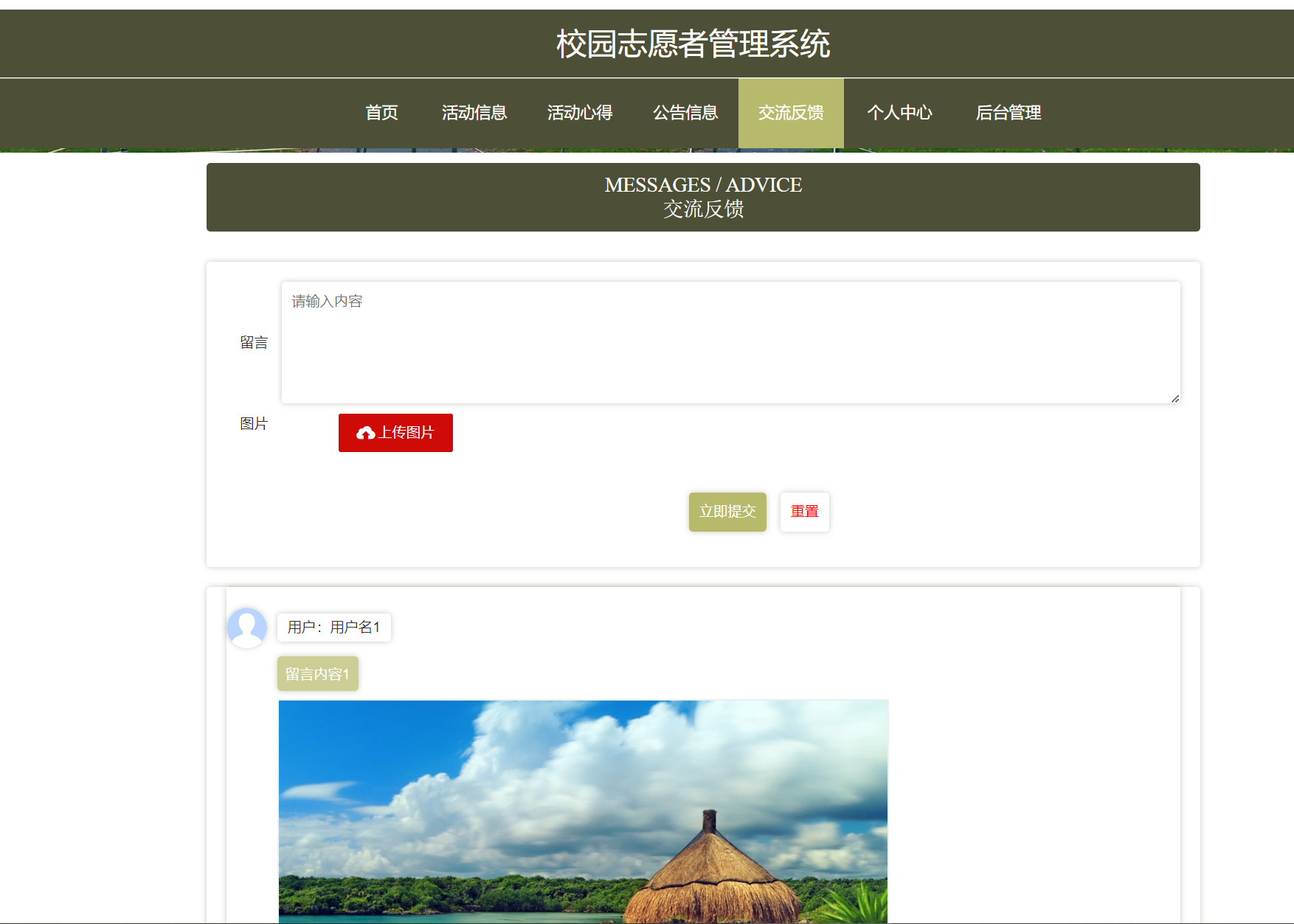Click the avatar icon of 用户名1
Viewport: 1294px width, 924px height.
coord(246,628)
